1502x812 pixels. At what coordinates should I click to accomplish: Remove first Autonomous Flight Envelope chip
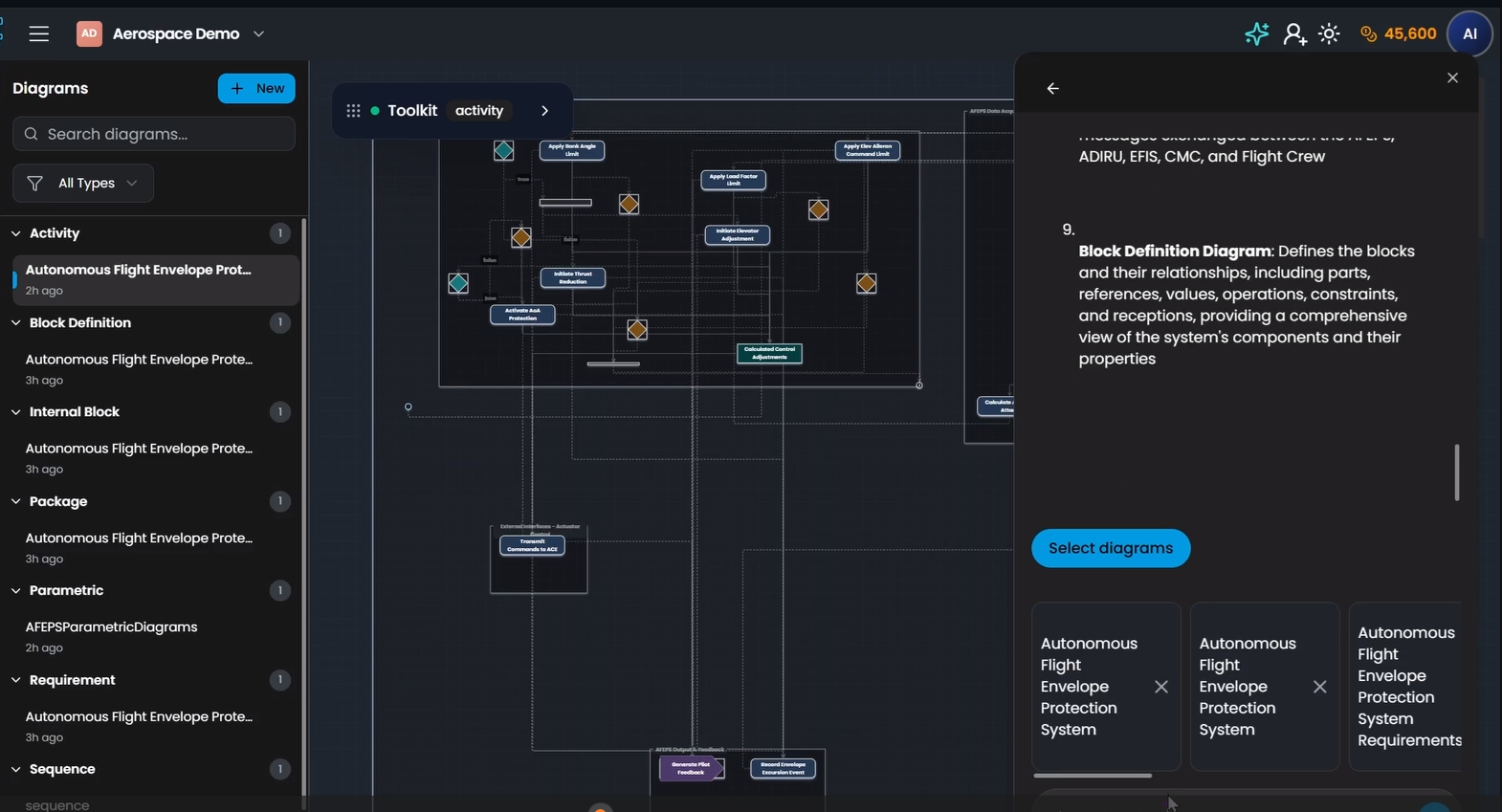(1161, 687)
